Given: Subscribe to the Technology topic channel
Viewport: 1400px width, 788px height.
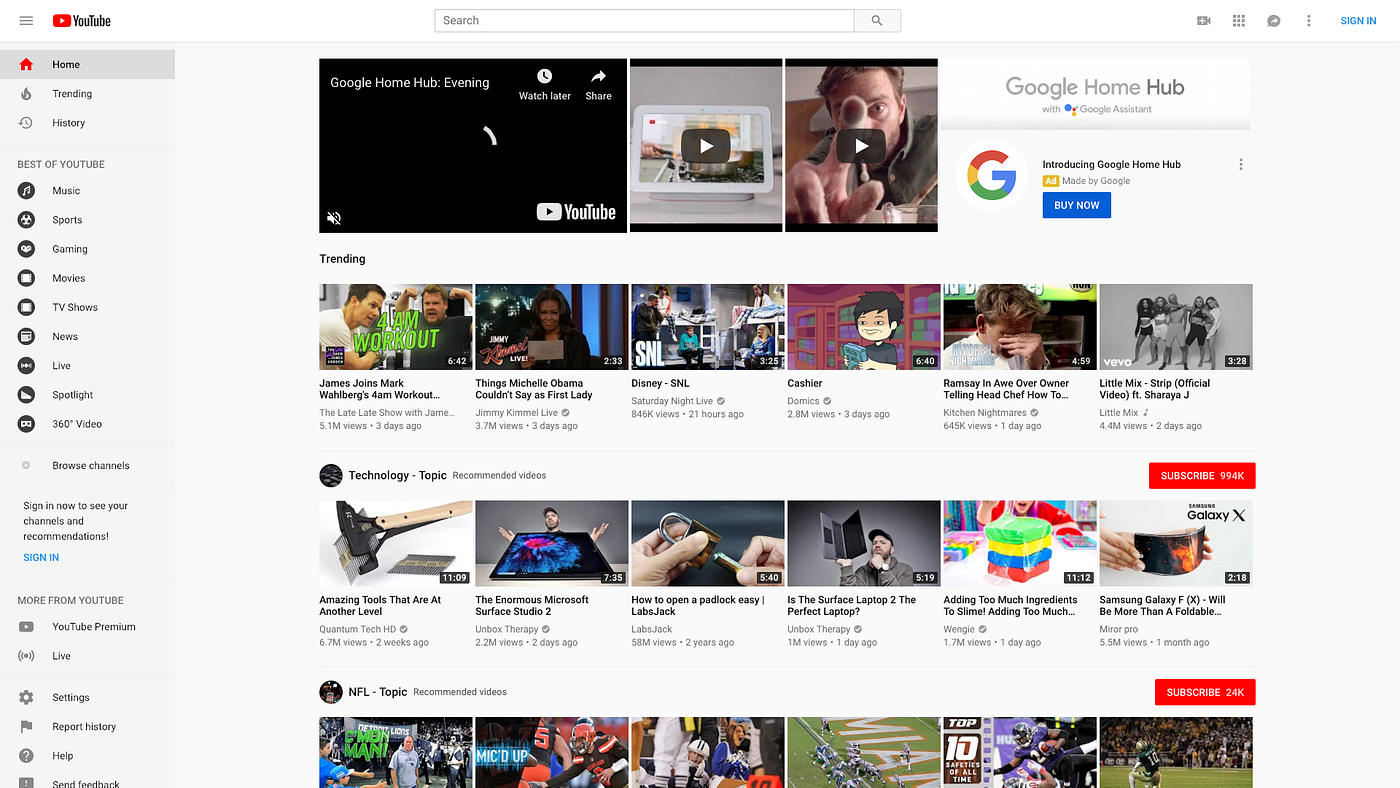Looking at the screenshot, I should coord(1201,475).
